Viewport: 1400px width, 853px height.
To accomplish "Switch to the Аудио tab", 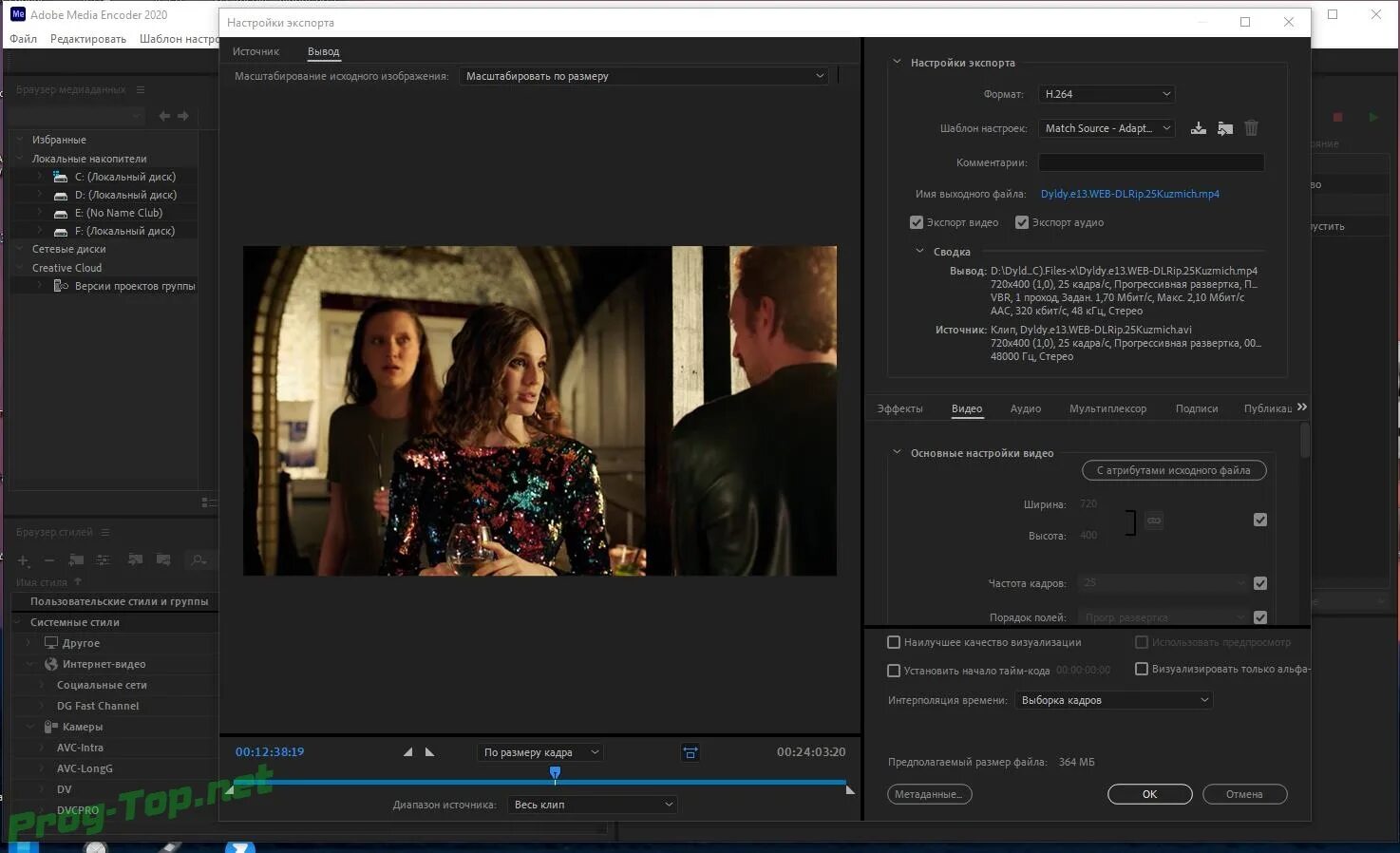I will tap(1025, 408).
